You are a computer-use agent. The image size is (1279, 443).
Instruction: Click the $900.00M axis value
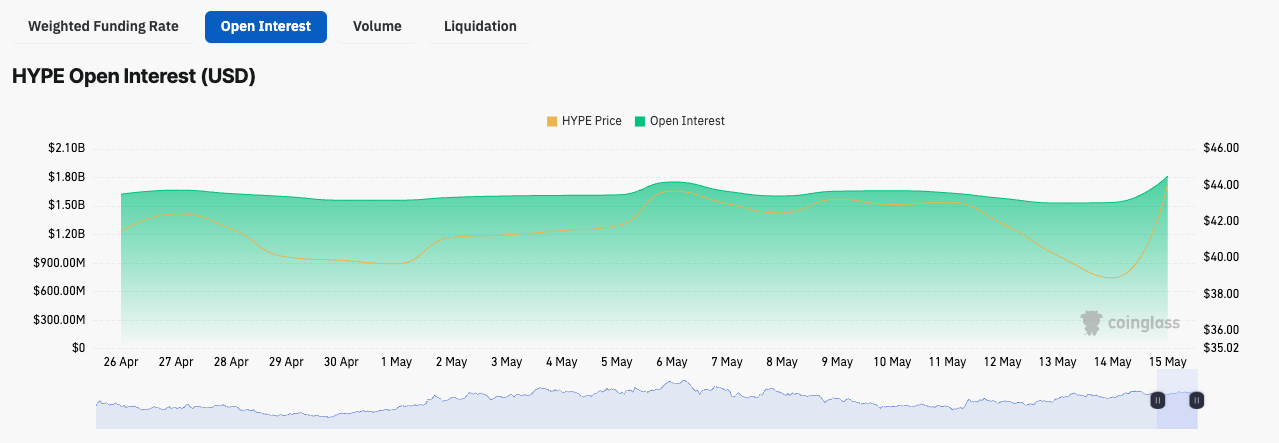tap(60, 262)
